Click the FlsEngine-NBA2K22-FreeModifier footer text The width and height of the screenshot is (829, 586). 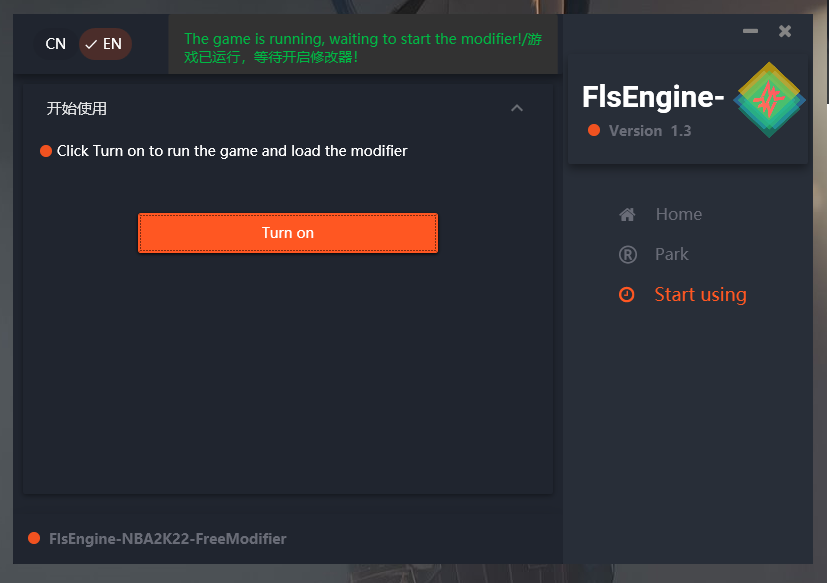point(167,539)
